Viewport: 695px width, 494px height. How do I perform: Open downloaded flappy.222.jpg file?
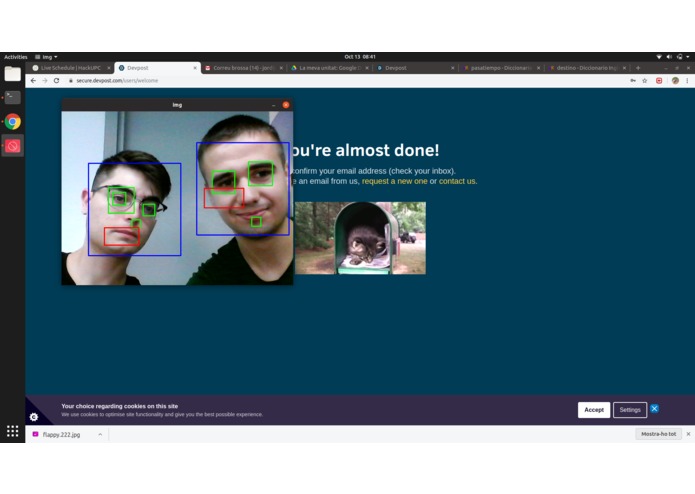click(x=61, y=435)
